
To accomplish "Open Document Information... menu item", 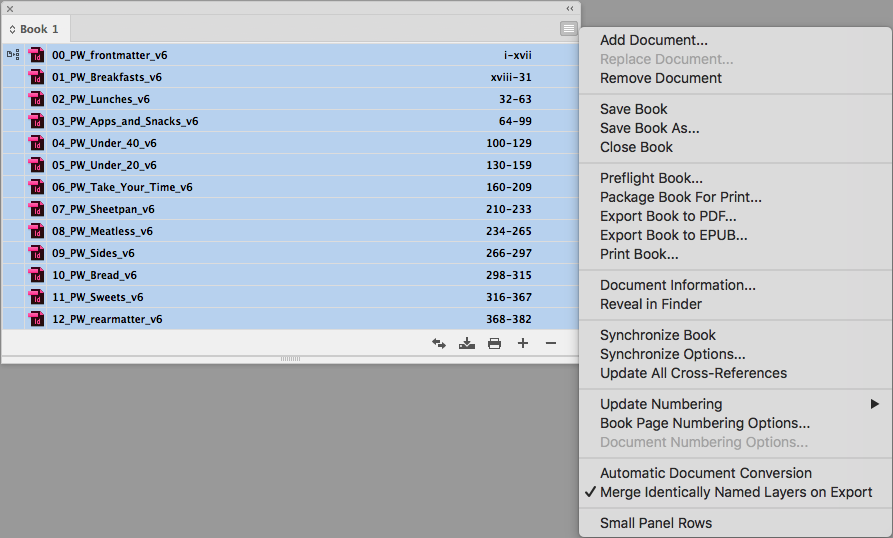I will click(x=678, y=285).
